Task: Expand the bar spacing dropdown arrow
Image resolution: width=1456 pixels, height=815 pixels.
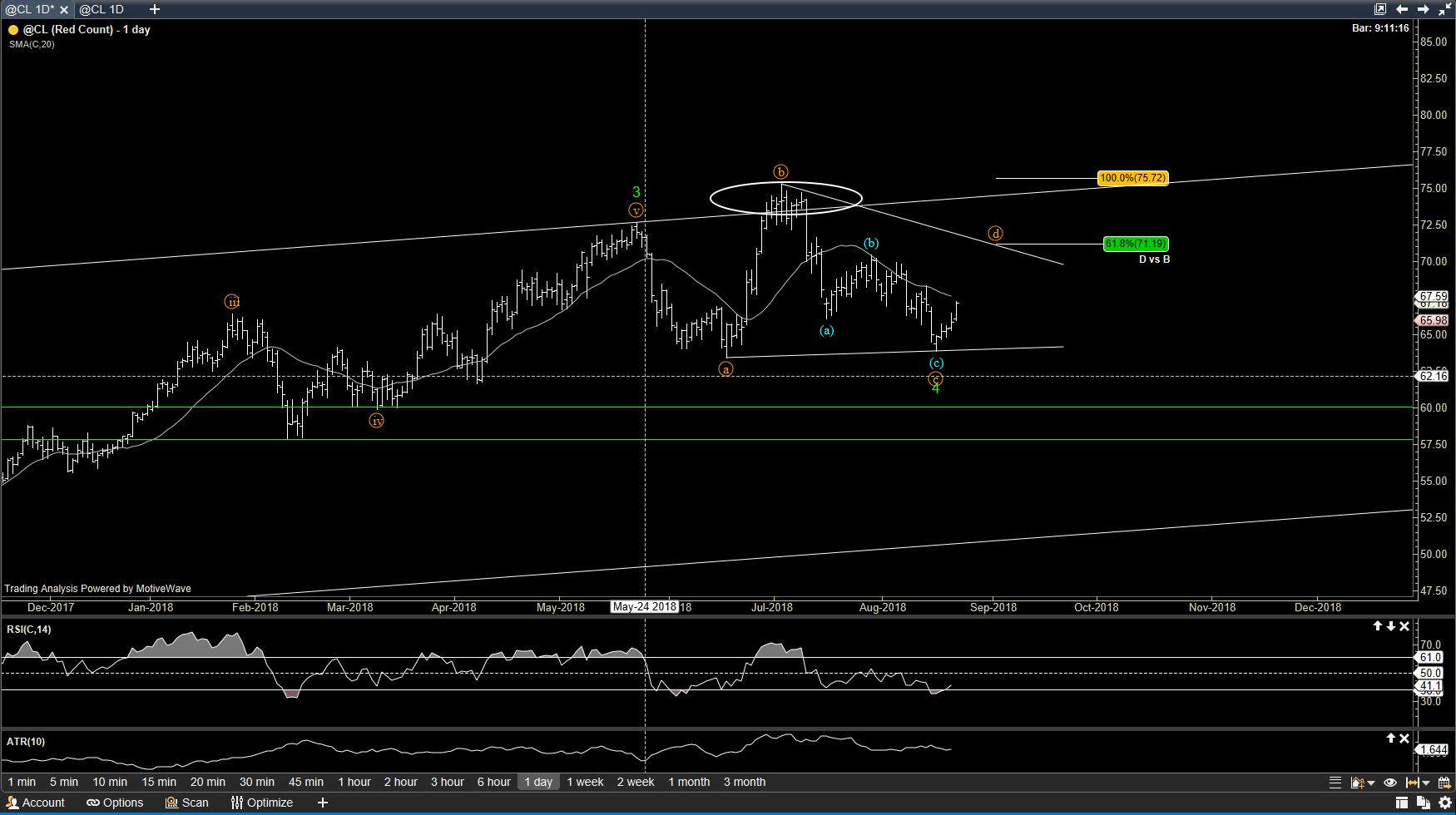Action: click(1426, 783)
